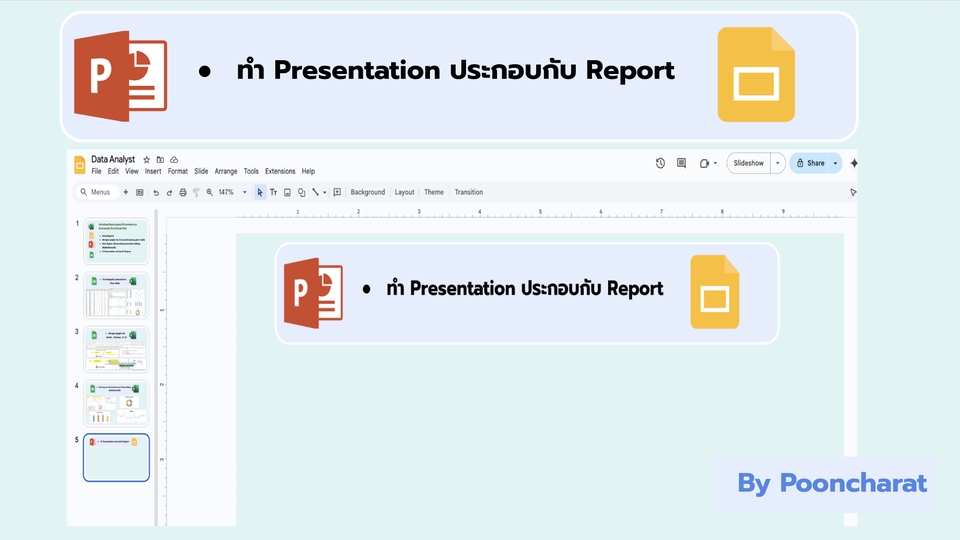Expand the line type dropdown arrow
This screenshot has height=540, width=960.
324,192
